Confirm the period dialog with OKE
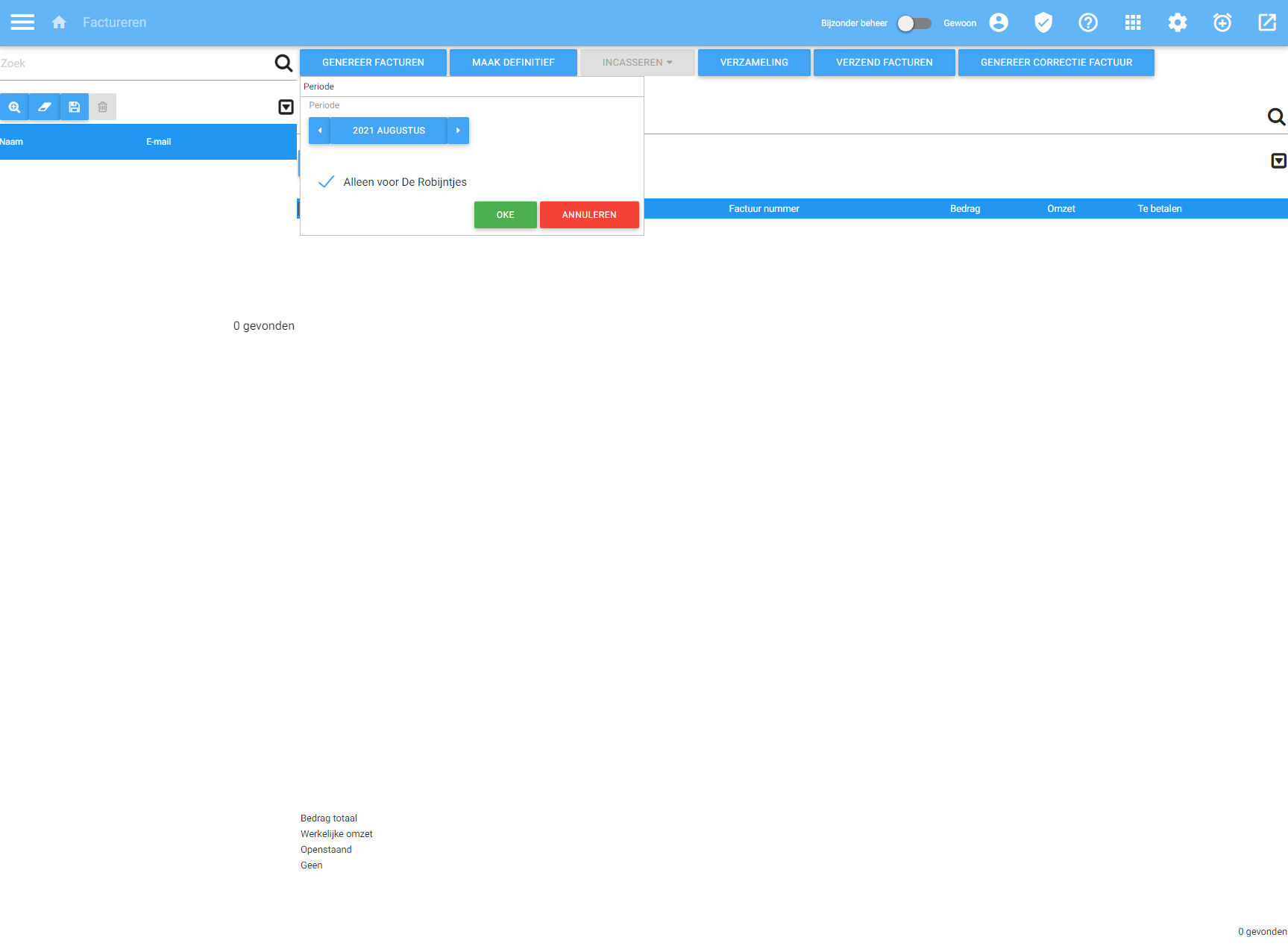 click(504, 214)
